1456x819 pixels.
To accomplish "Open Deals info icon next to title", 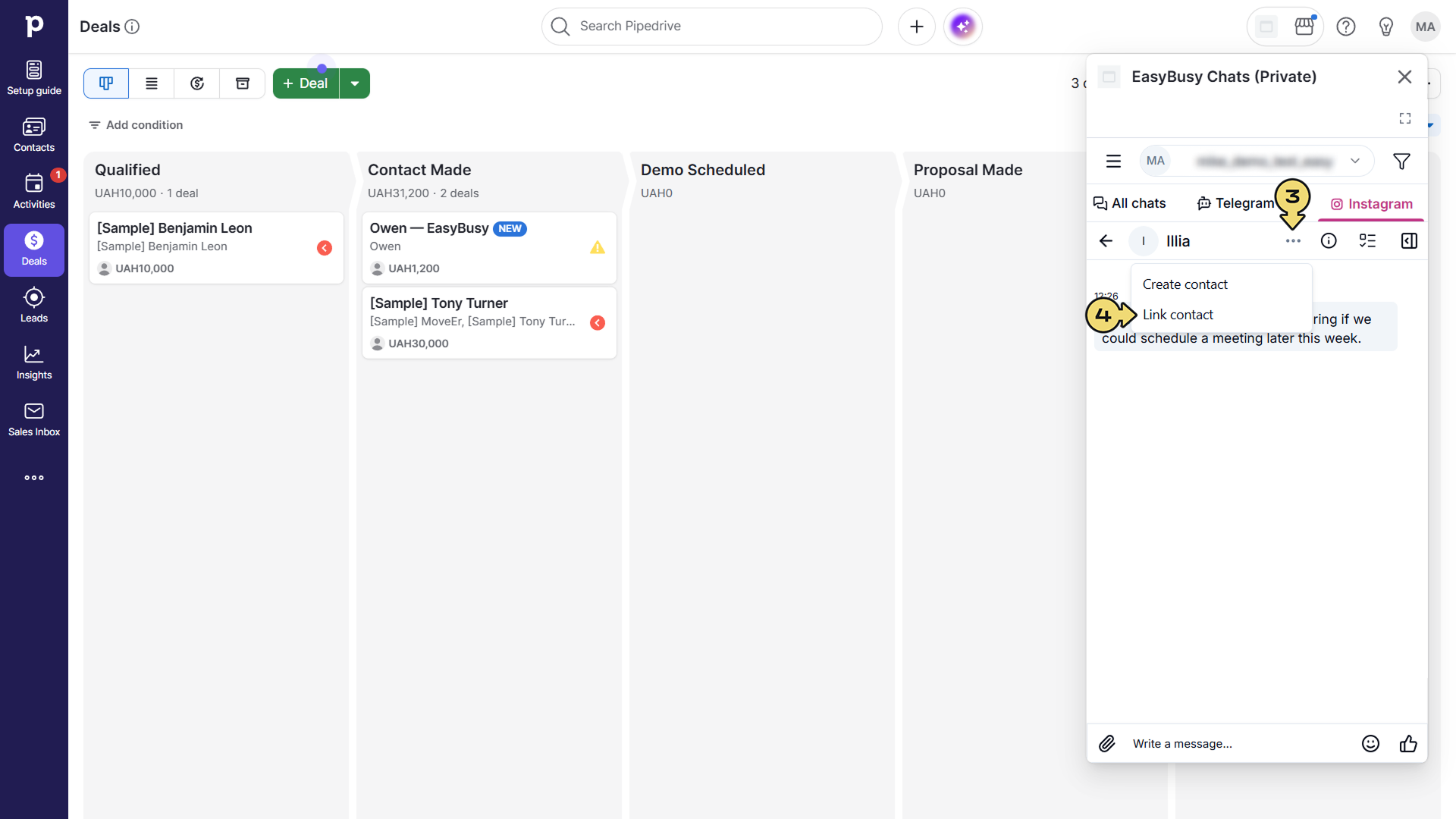I will [132, 27].
